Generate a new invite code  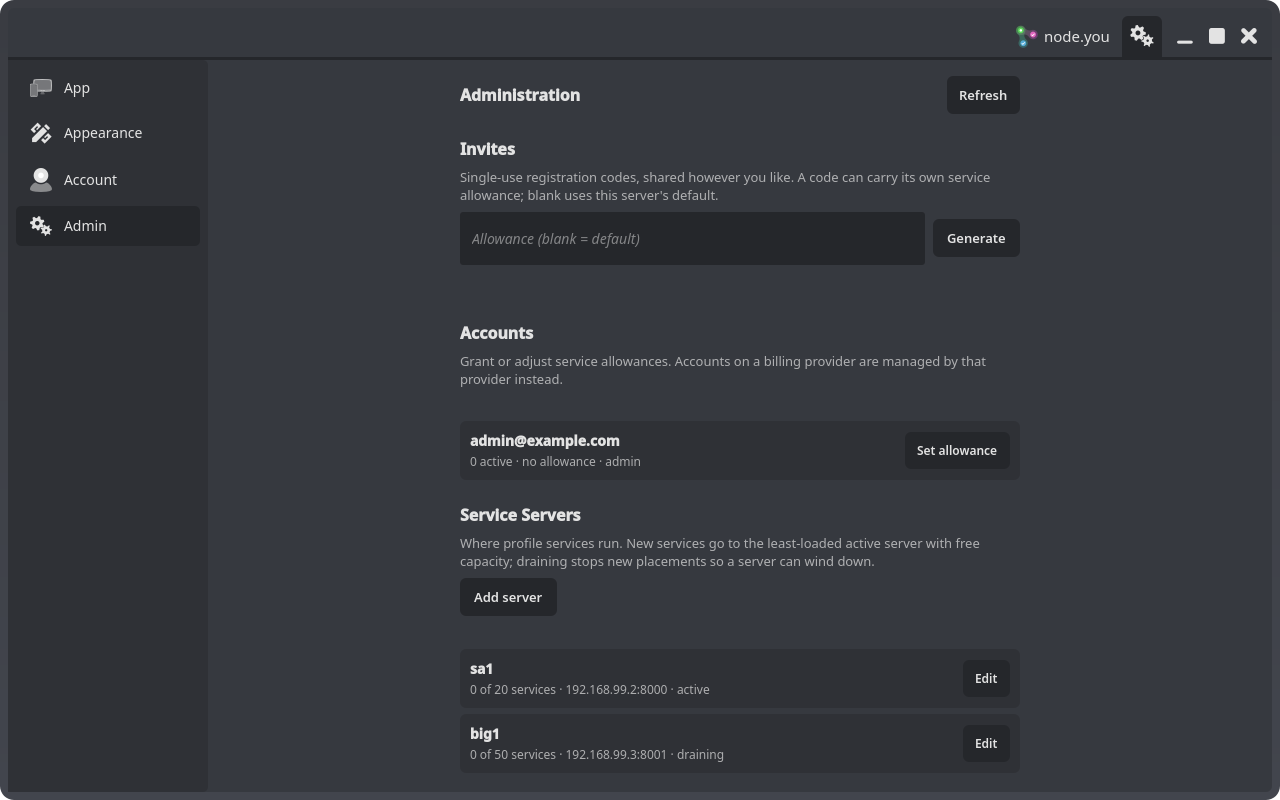[976, 238]
